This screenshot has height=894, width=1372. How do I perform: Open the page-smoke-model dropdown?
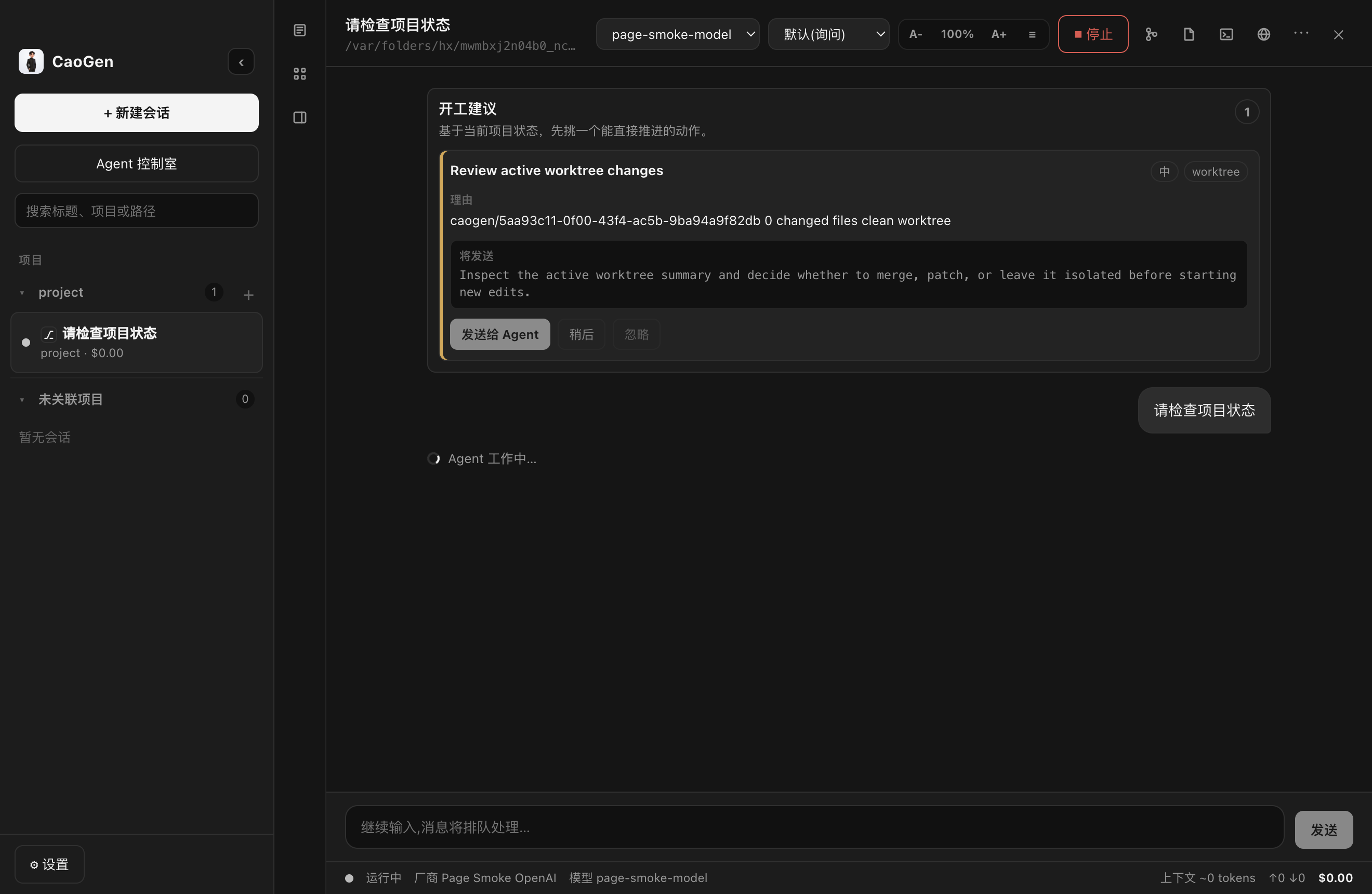(x=677, y=35)
